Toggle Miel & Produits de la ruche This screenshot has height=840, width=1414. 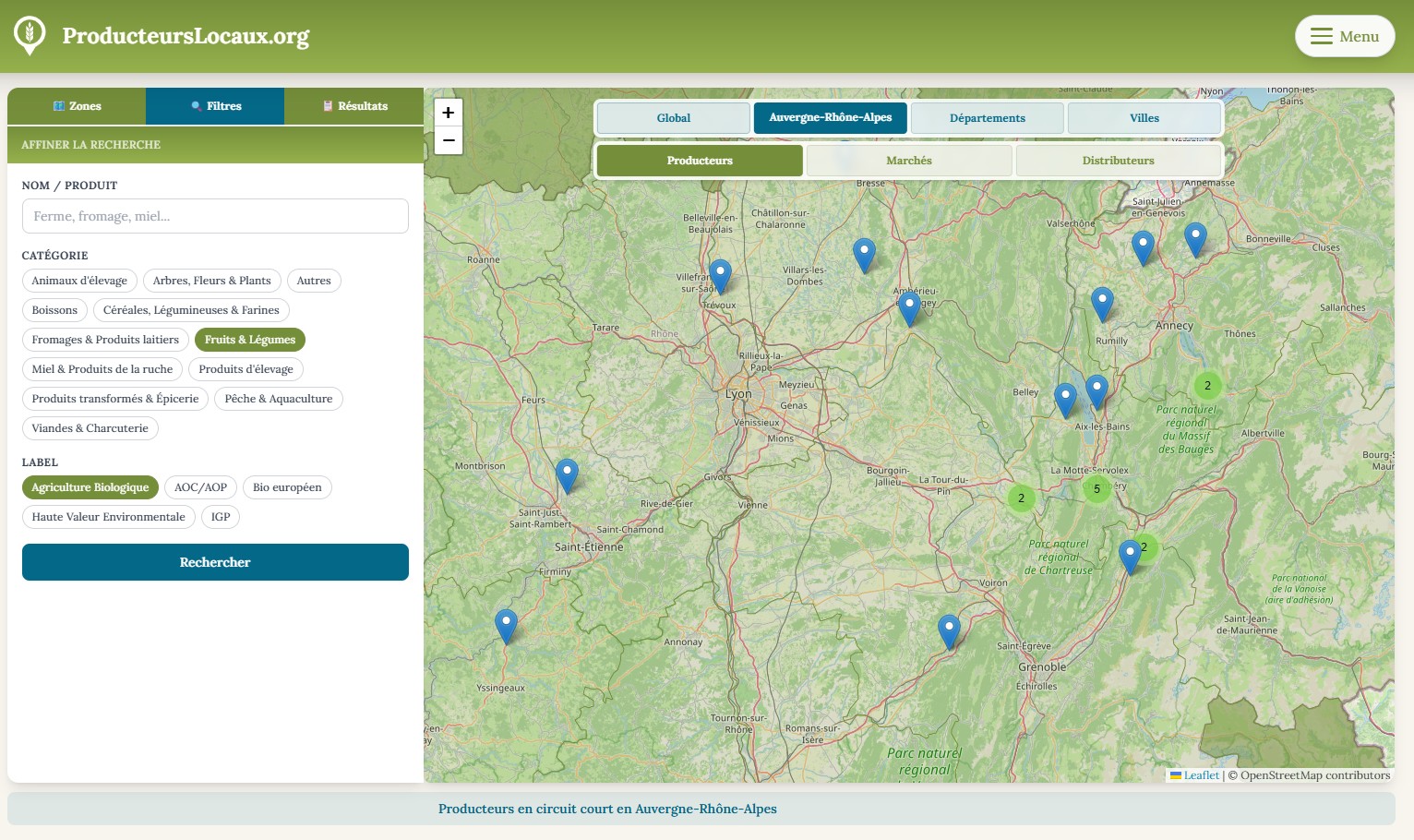102,369
